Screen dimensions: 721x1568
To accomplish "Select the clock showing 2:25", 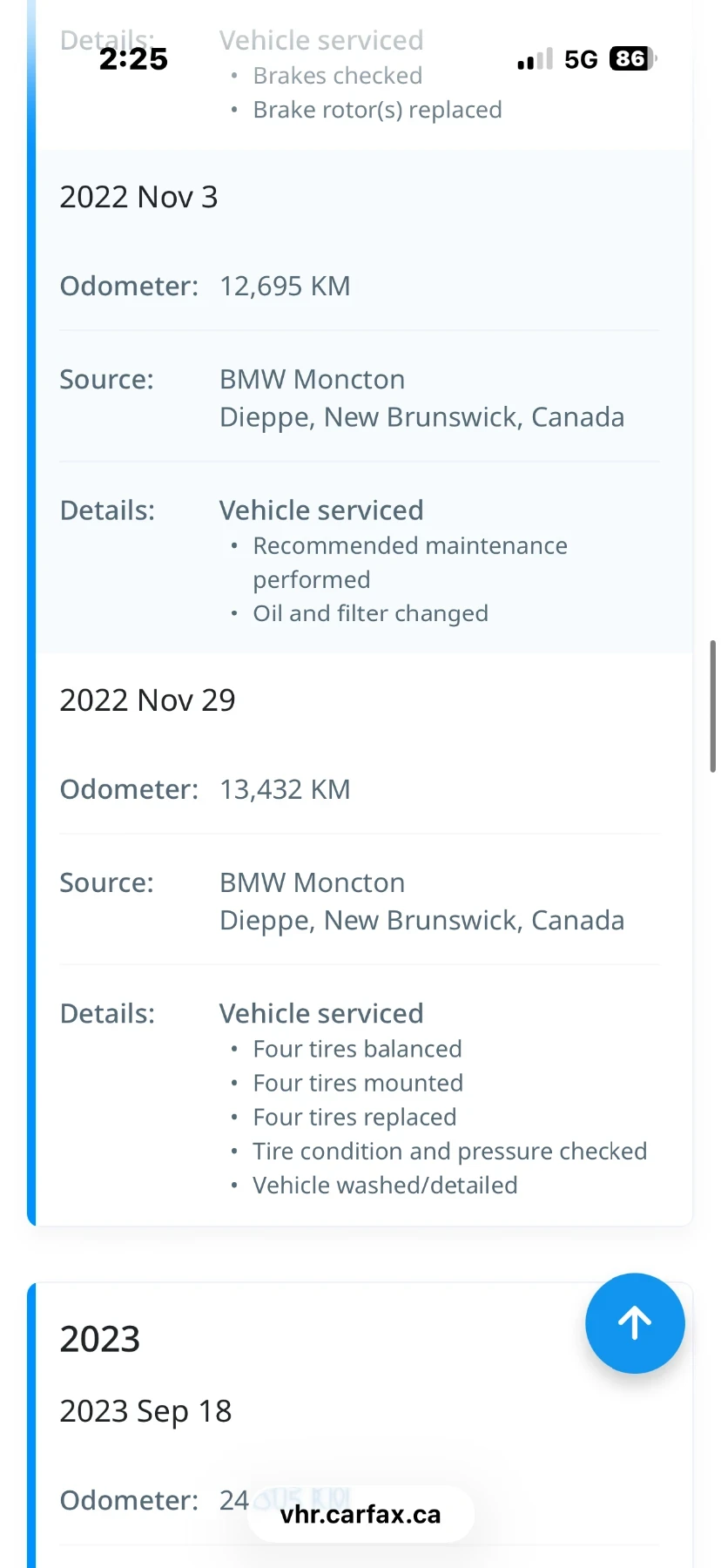I will tap(134, 58).
